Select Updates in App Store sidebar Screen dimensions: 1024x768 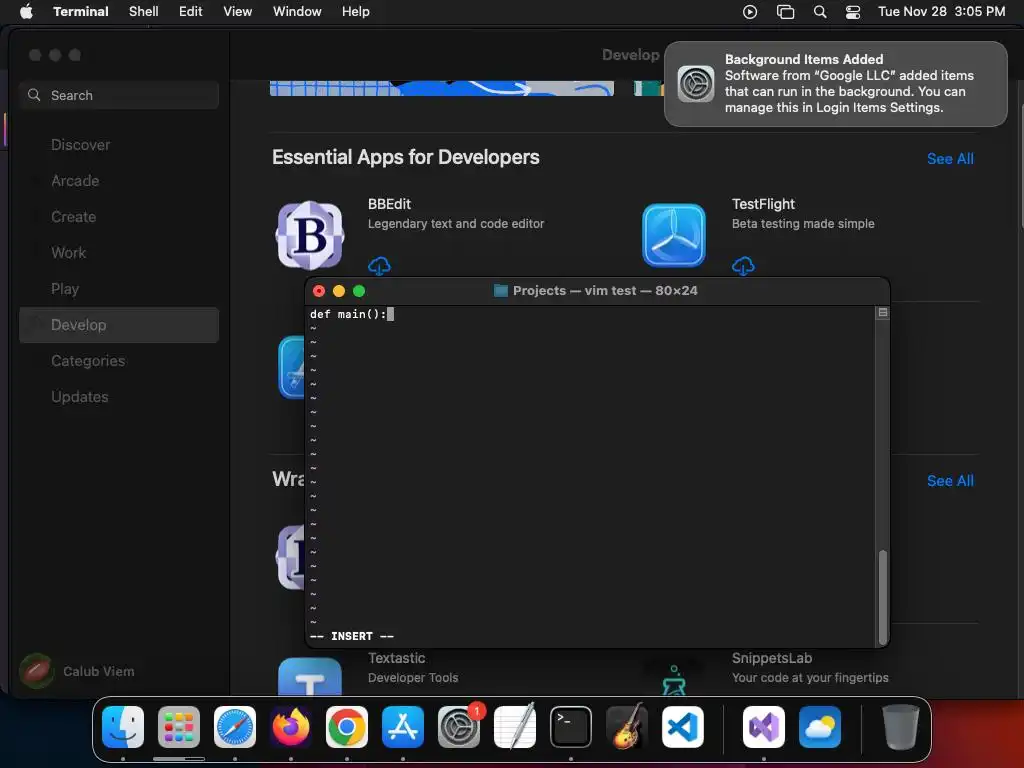click(x=119, y=397)
